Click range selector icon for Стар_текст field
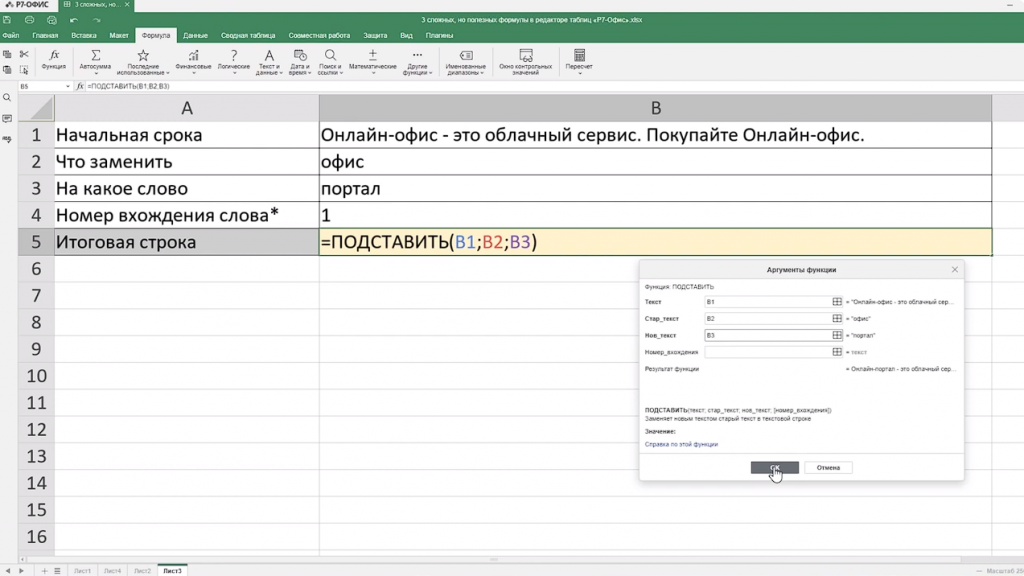 (x=837, y=319)
